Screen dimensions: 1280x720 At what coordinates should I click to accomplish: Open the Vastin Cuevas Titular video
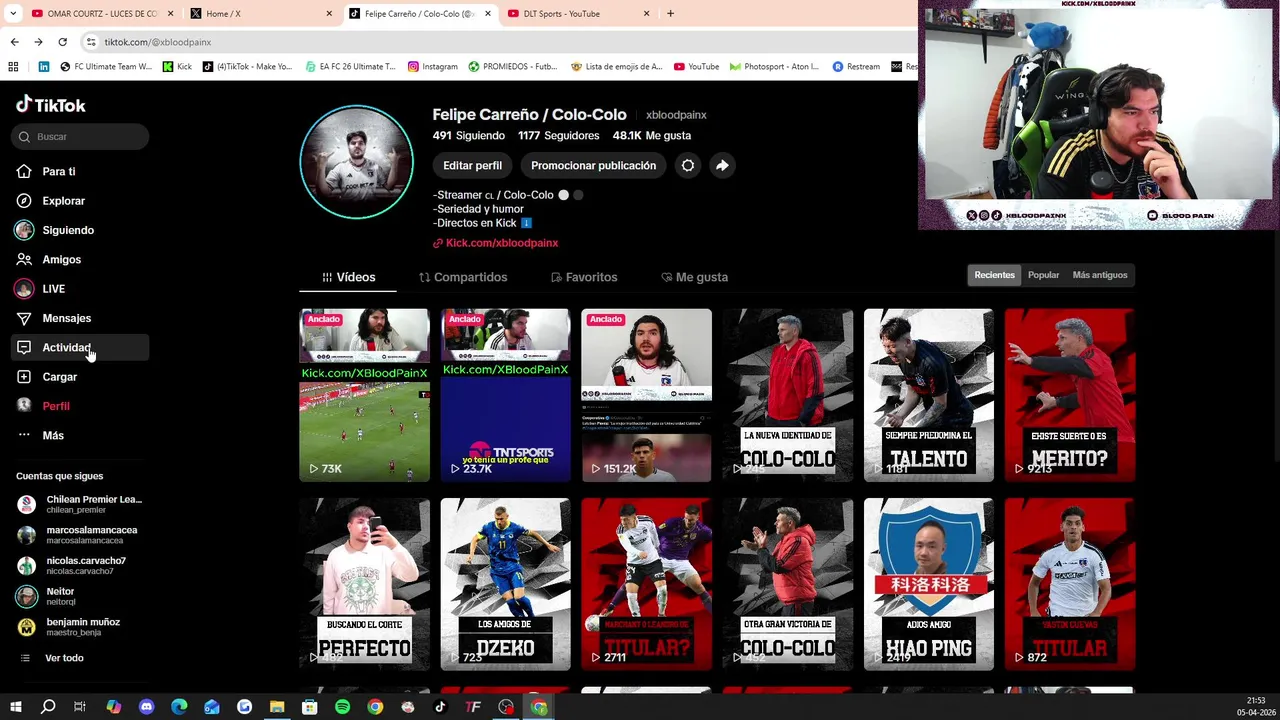(x=1070, y=584)
